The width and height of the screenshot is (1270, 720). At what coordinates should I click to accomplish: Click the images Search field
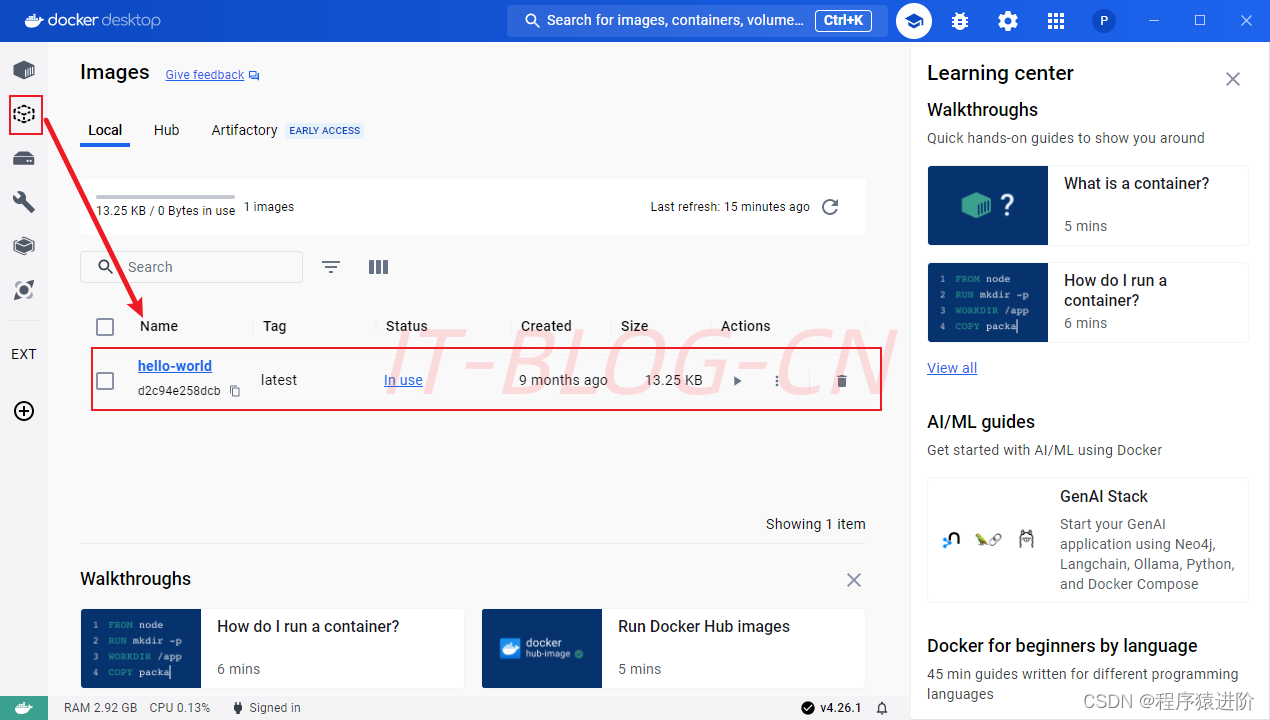pos(191,267)
